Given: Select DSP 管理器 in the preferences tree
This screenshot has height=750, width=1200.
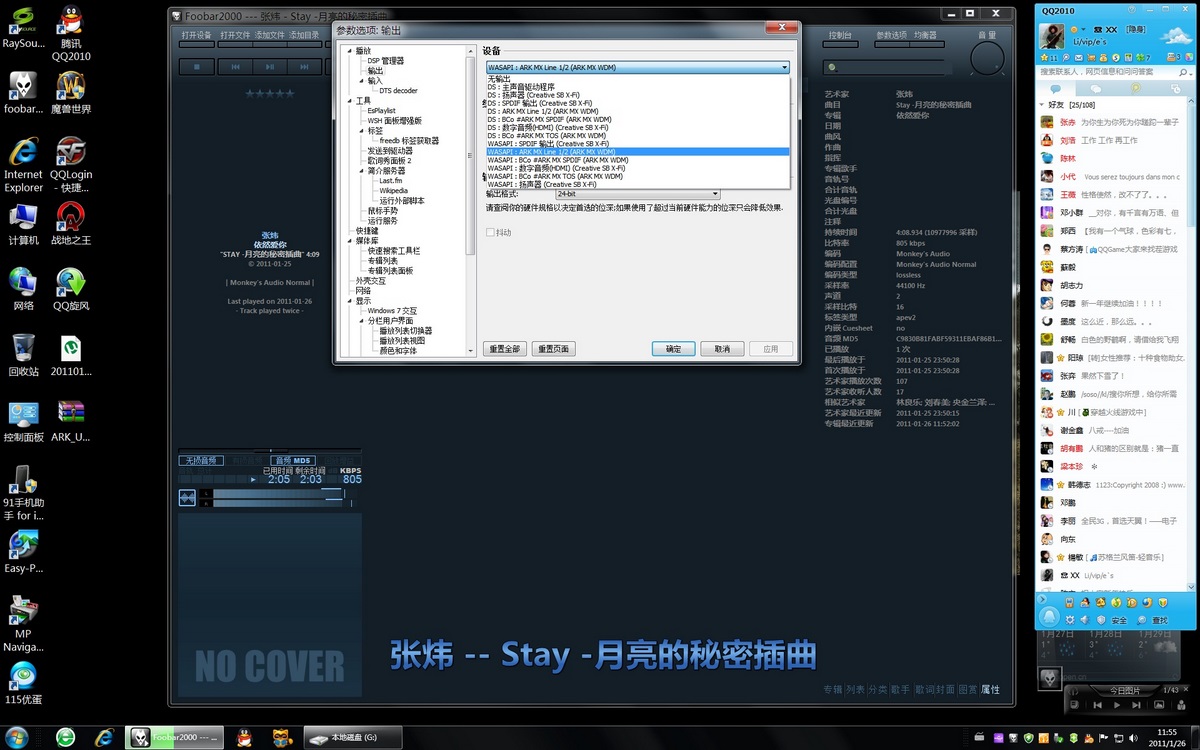Looking at the screenshot, I should (x=386, y=61).
